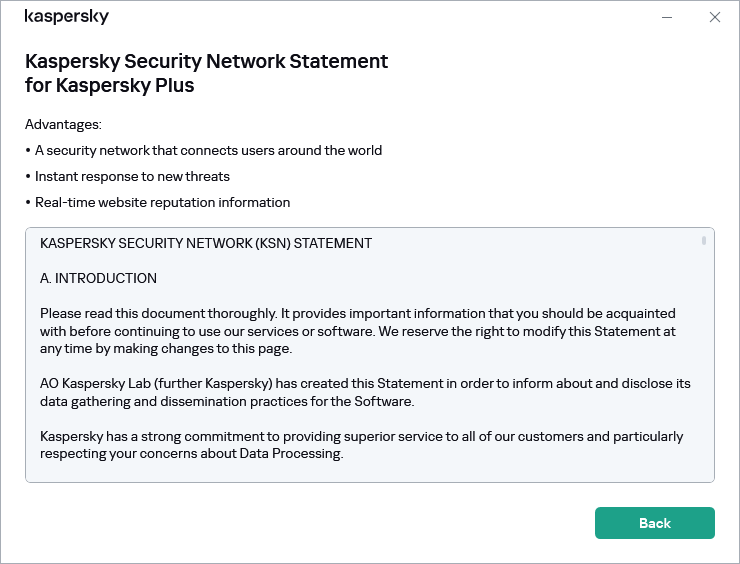Grab the statement box scrollbar thumb
Viewport: 740px width, 564px height.
point(704,241)
